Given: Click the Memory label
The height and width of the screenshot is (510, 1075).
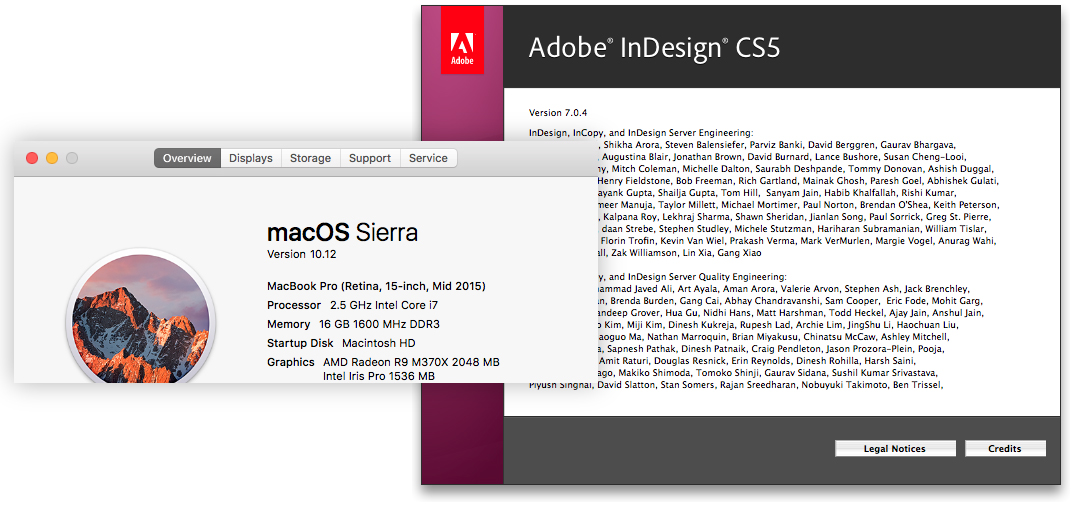Looking at the screenshot, I should tap(289, 324).
